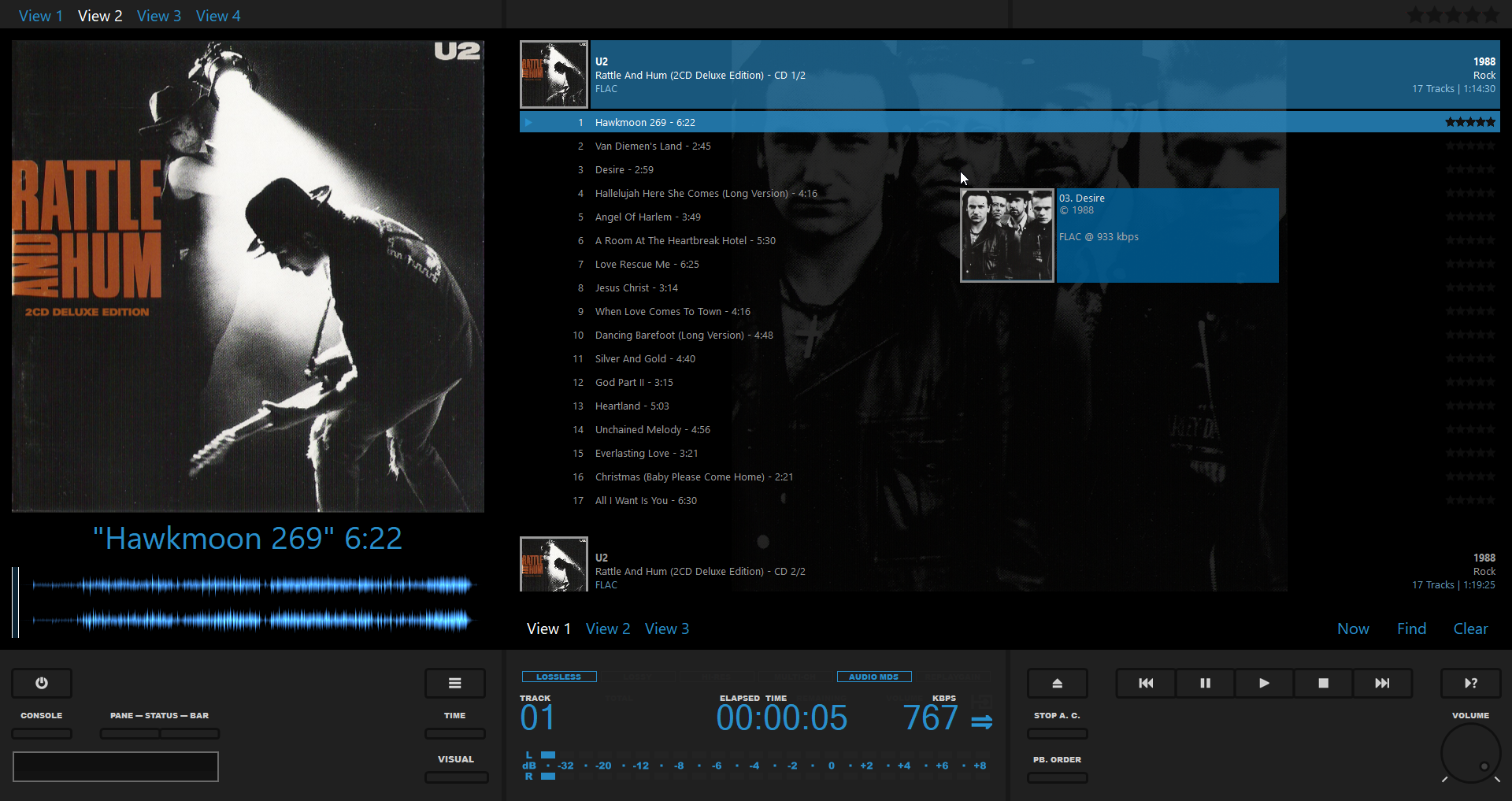The height and width of the screenshot is (801, 1512).
Task: Click the Play button
Action: tap(1264, 683)
